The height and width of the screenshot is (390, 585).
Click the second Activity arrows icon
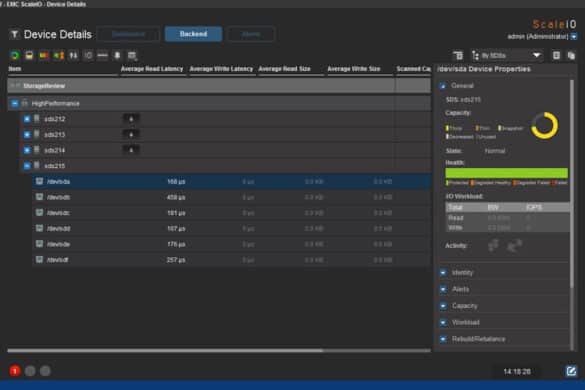tap(515, 245)
